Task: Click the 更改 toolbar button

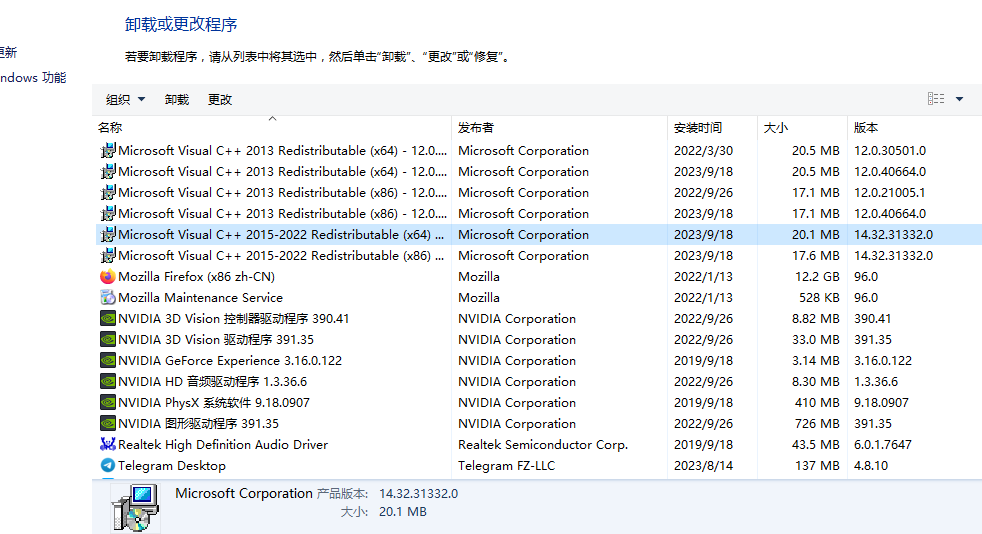Action: pos(220,100)
